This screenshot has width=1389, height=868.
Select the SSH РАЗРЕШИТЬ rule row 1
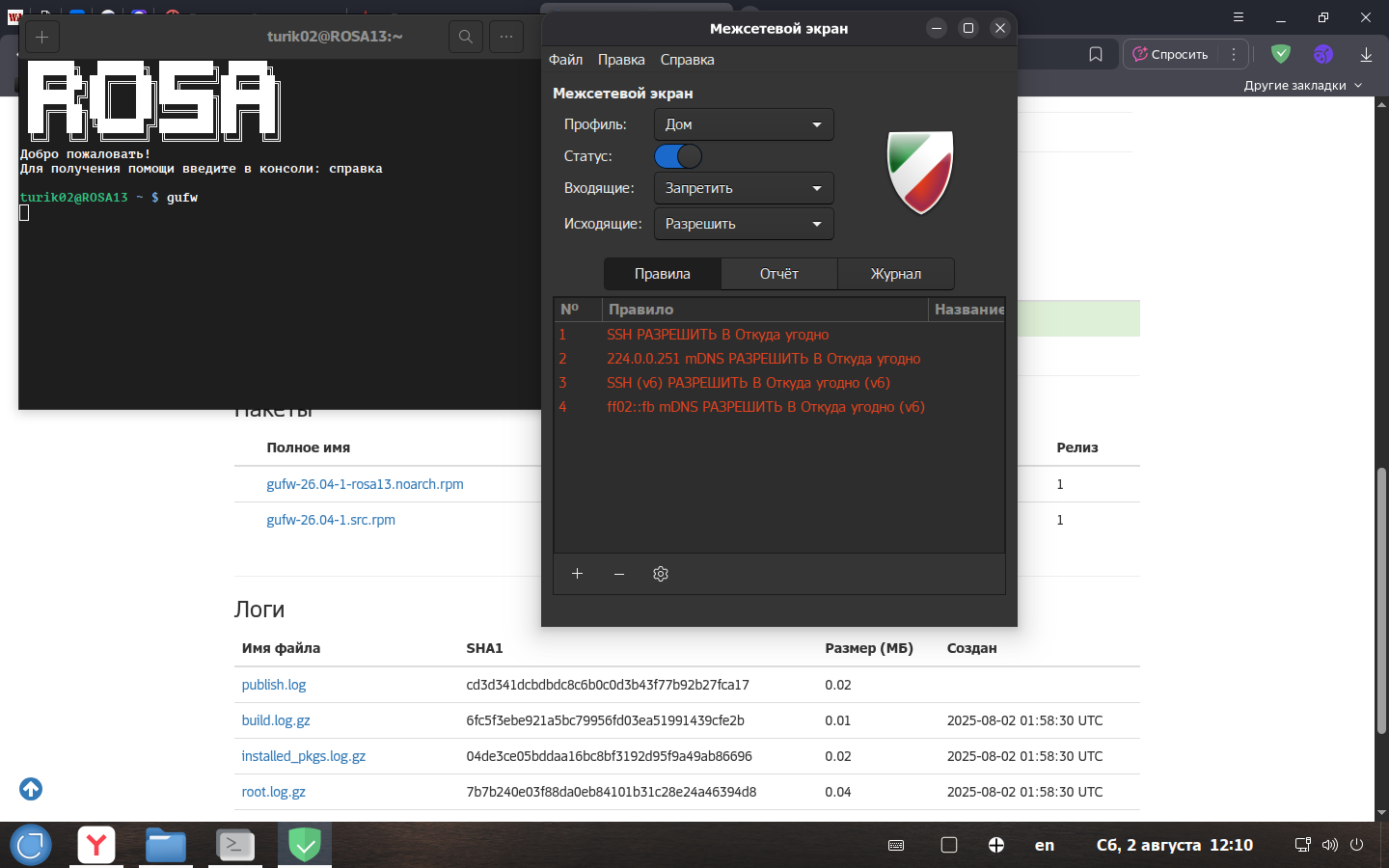click(x=718, y=335)
